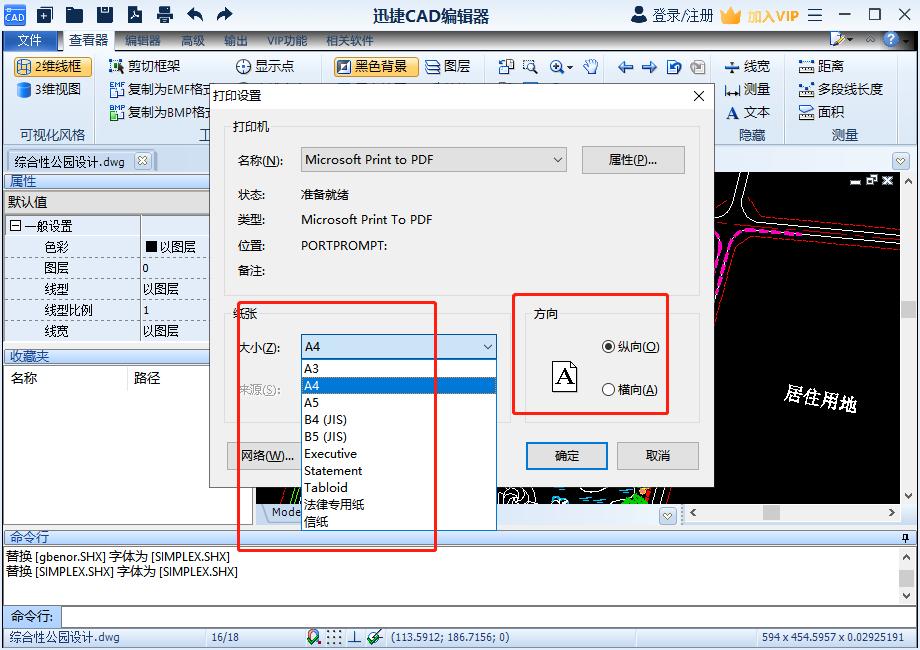
Task: Confirm print setup with 确定
Action: 567,456
